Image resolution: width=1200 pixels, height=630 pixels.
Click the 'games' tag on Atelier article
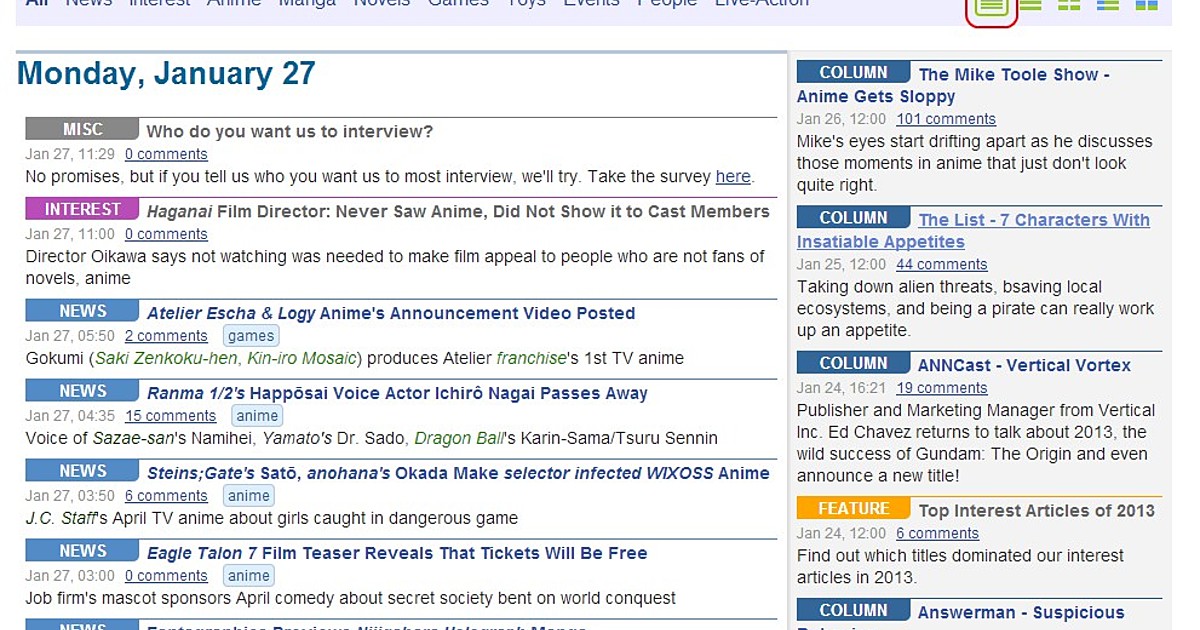point(250,336)
